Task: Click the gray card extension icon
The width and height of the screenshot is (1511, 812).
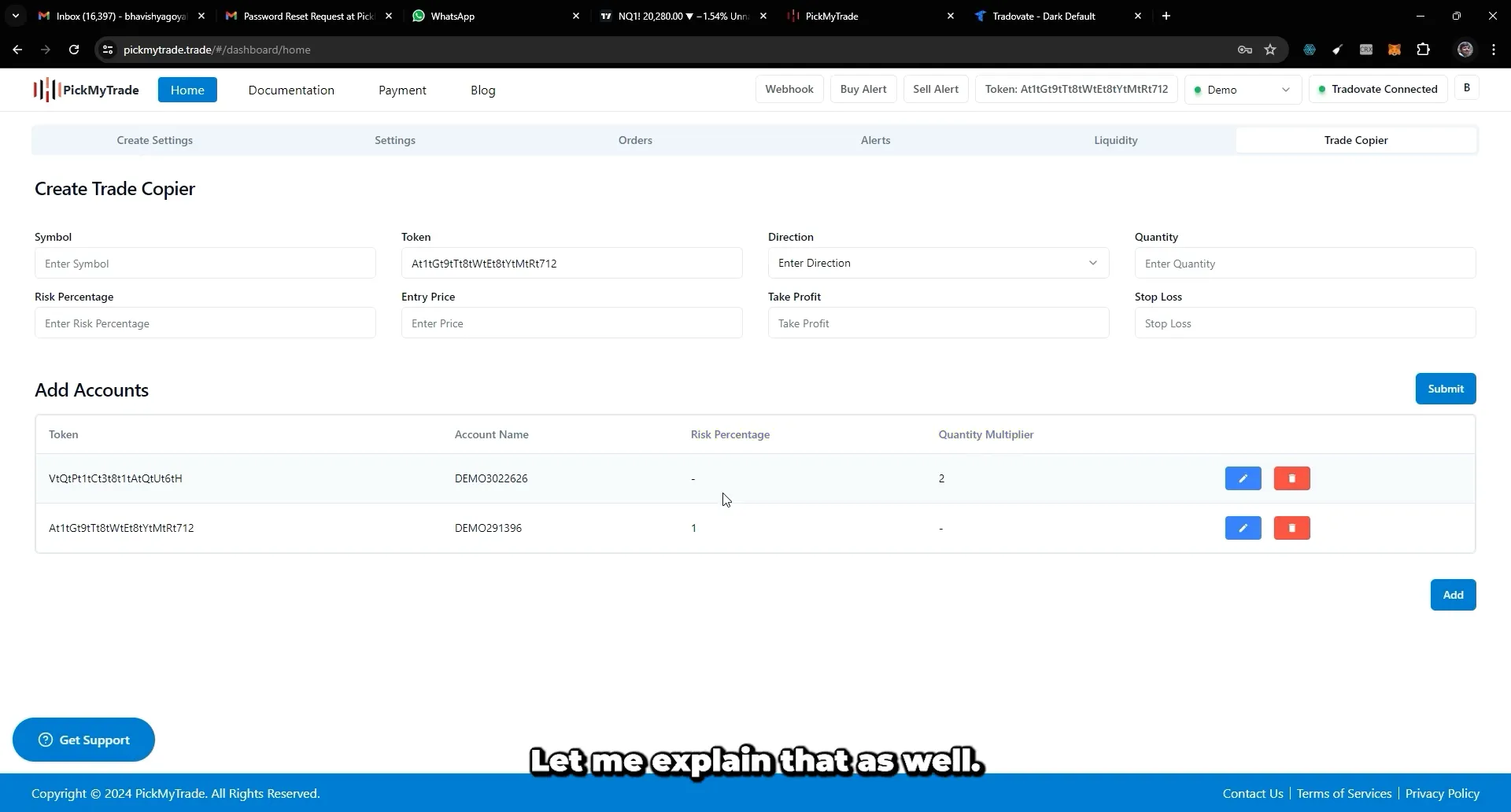Action: (x=1366, y=50)
